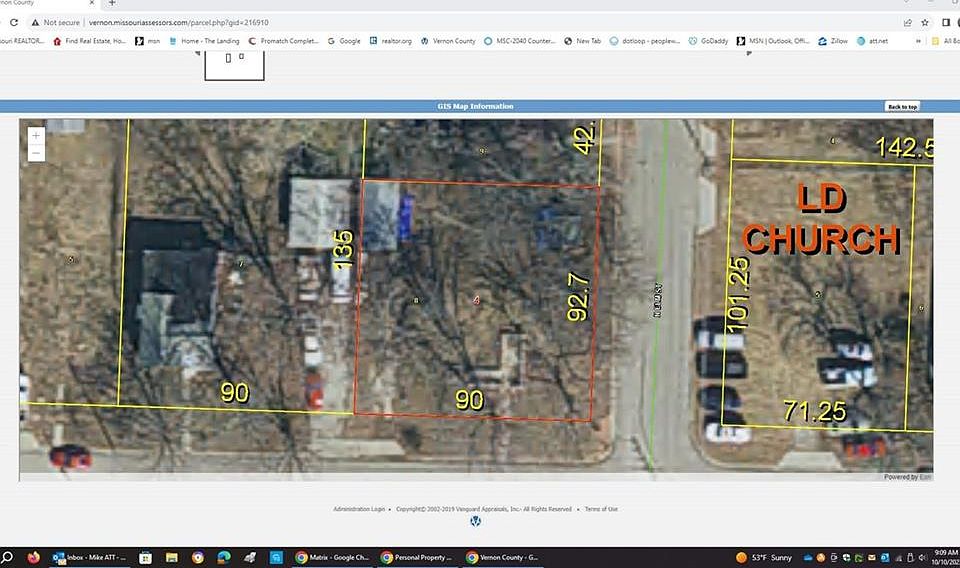Screen dimensions: 960x568
Task: Open network status icon in tray
Action: 899,558
